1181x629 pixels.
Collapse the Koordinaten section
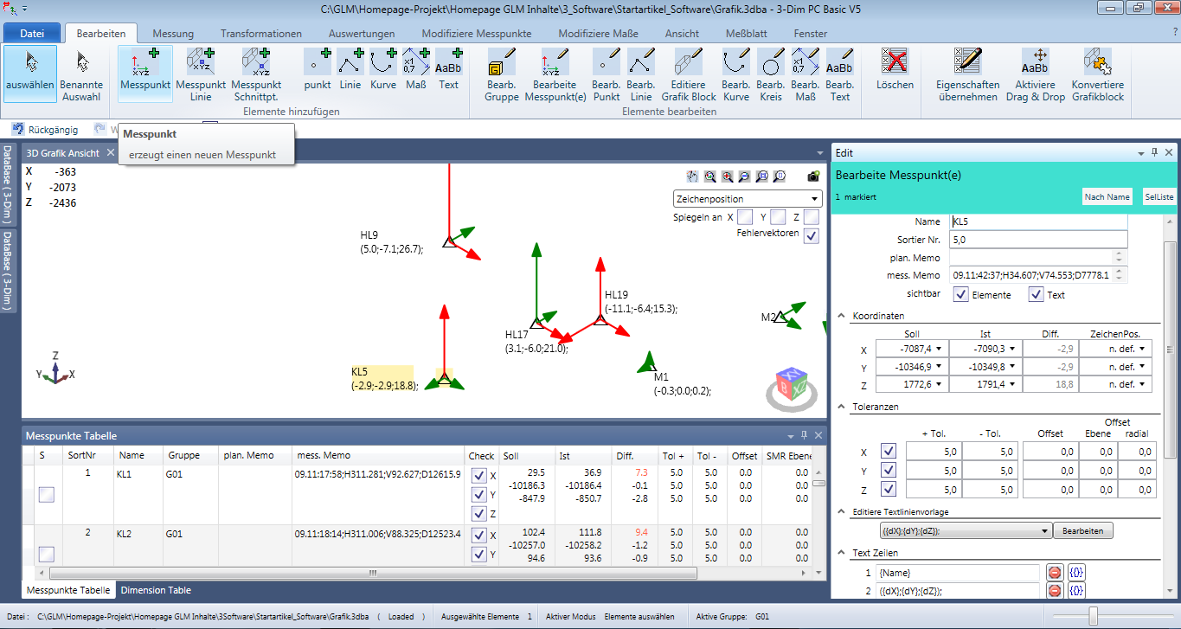[x=842, y=316]
